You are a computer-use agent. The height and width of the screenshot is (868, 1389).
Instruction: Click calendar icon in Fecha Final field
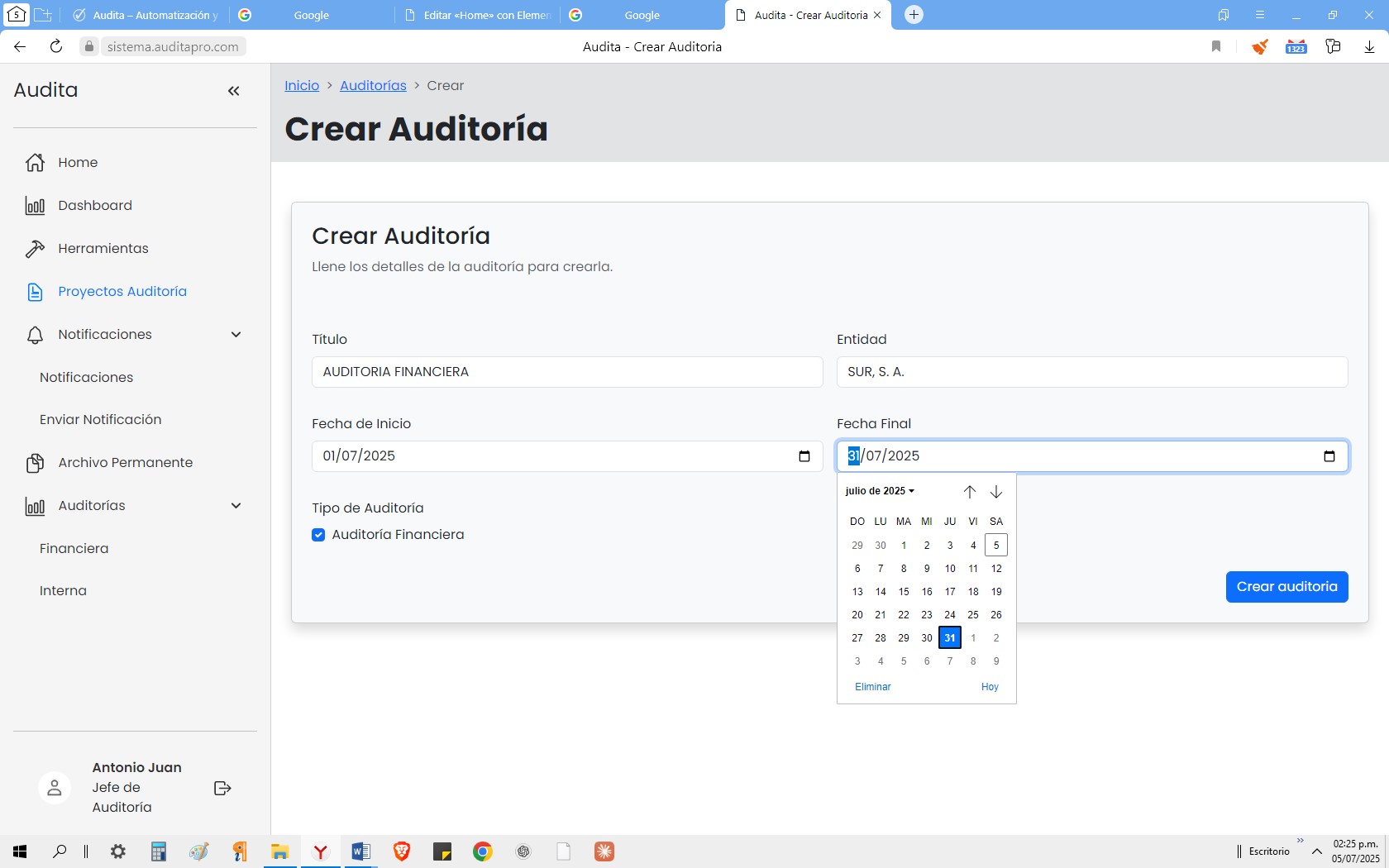pyautogui.click(x=1329, y=456)
